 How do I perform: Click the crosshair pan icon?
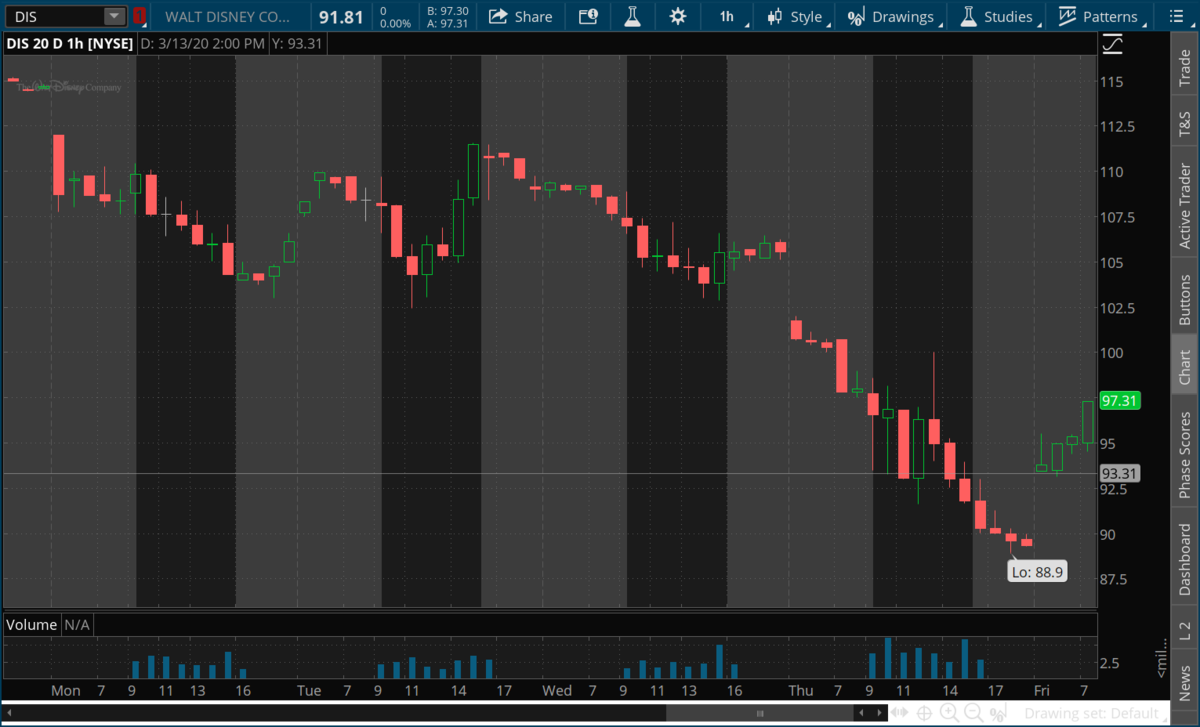click(925, 713)
